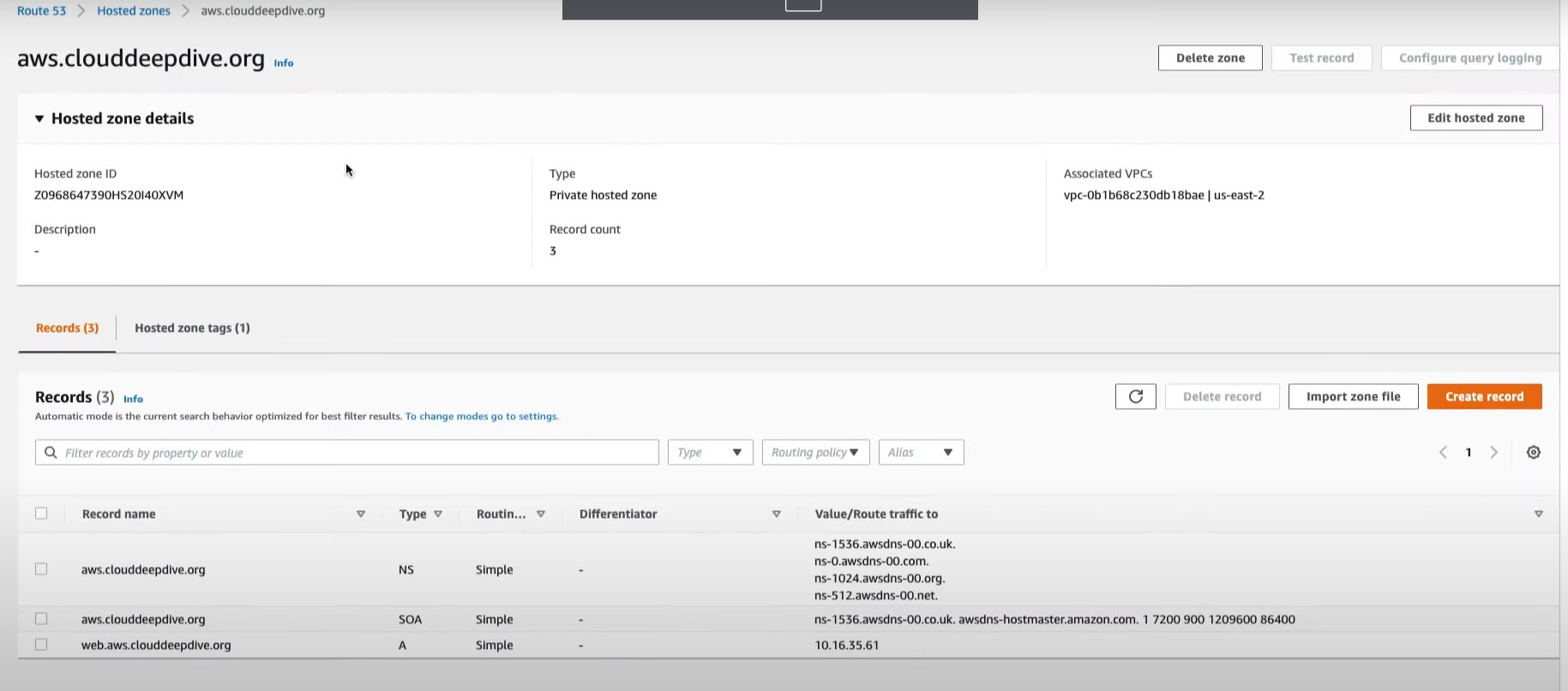Click Configure query logging button
1568x691 pixels.
click(x=1469, y=58)
